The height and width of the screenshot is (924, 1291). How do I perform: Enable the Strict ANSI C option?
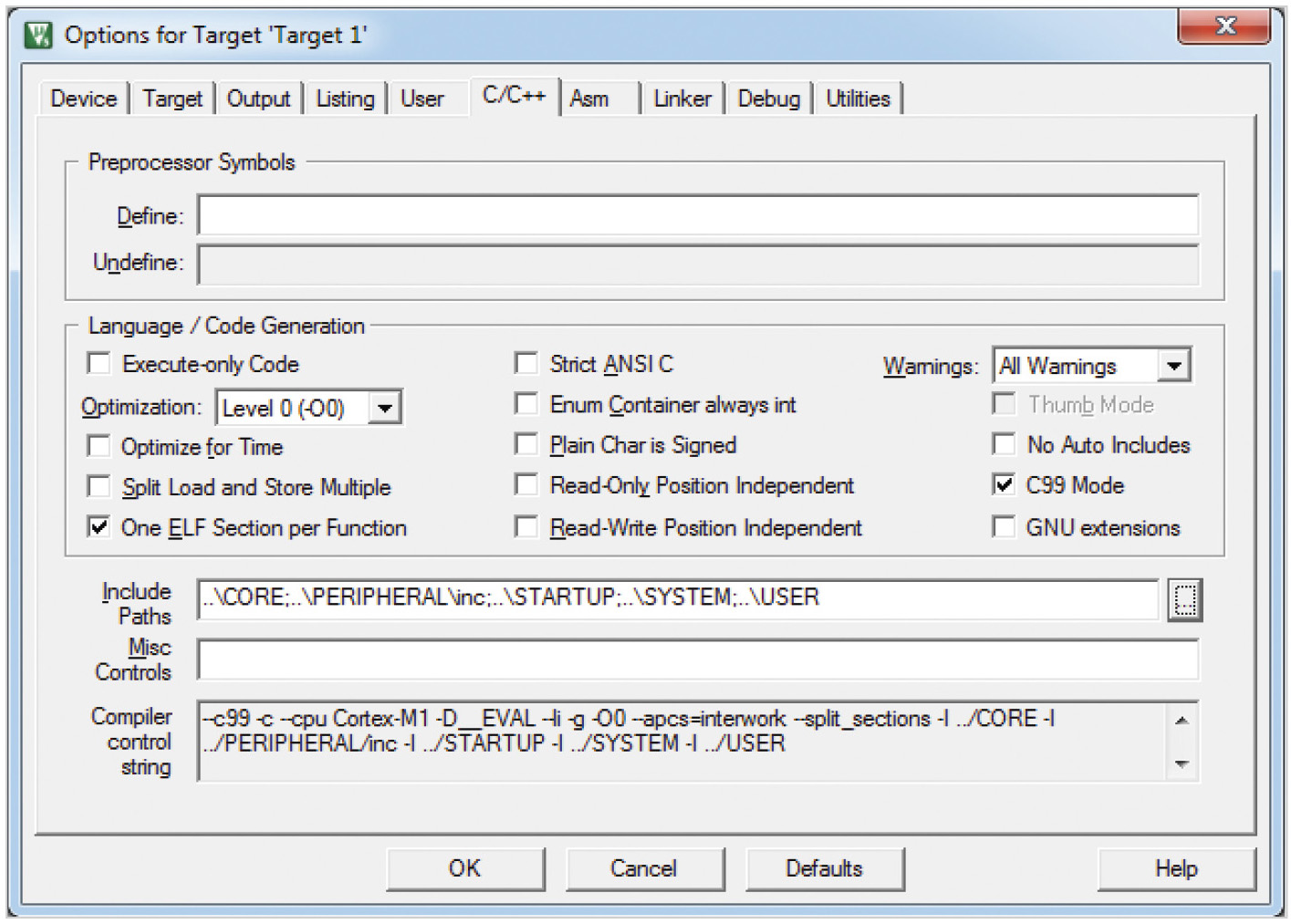(x=526, y=364)
